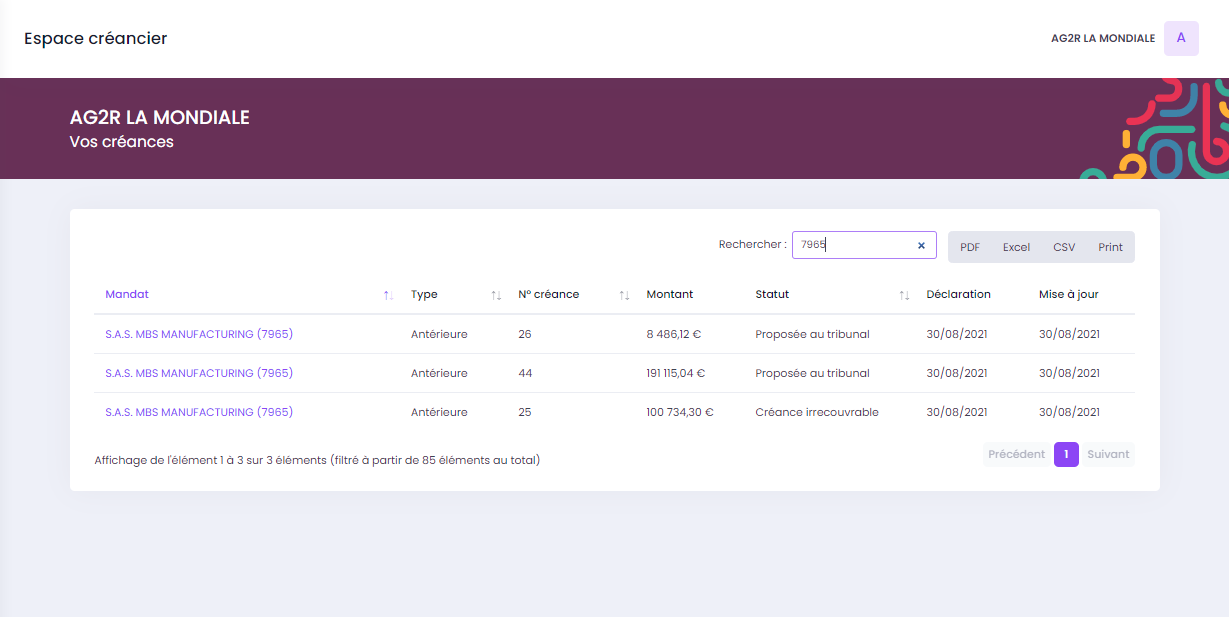
Task: Open the S.A.S. MBS MANUFACTURING link for créance 25
Action: coord(199,412)
